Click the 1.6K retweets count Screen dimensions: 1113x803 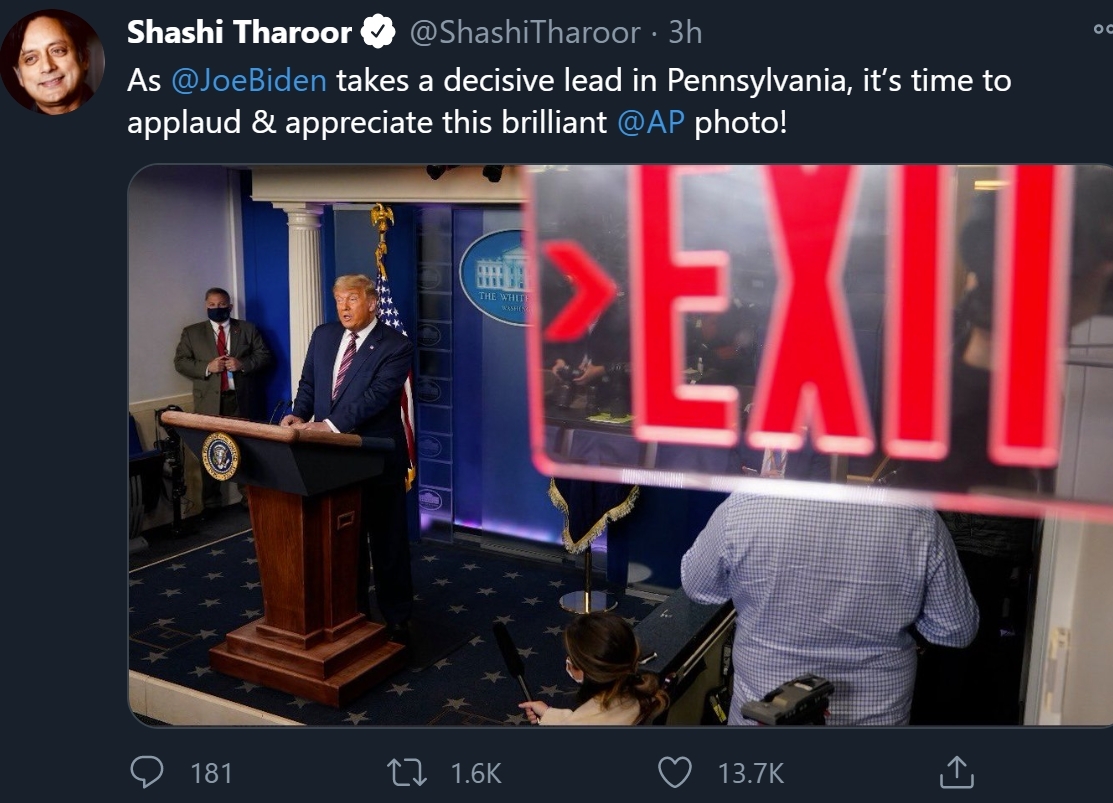click(x=476, y=773)
